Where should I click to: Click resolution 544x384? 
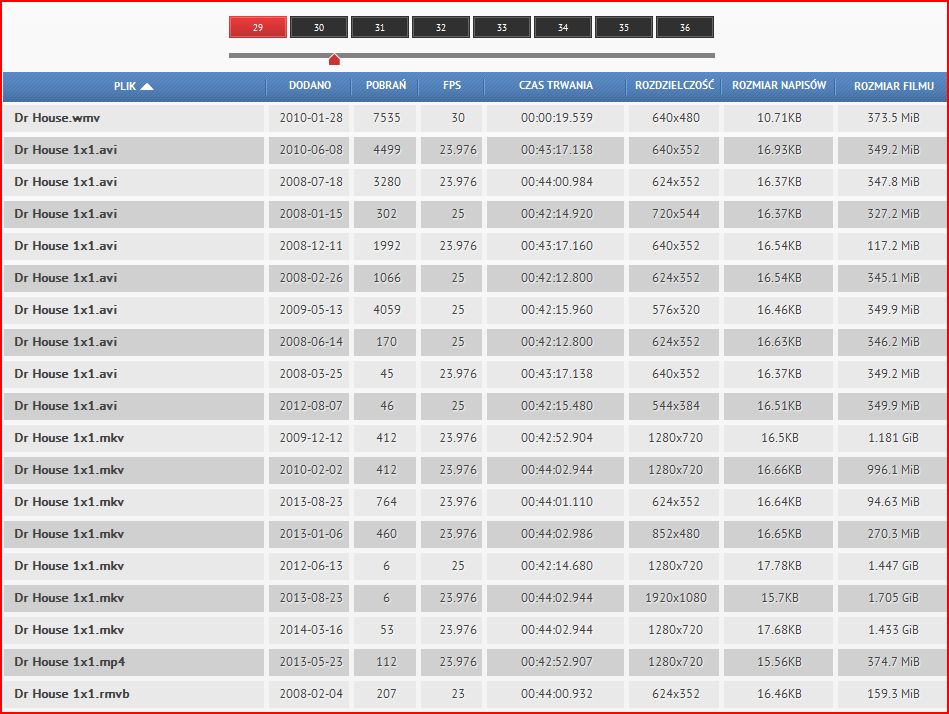click(x=675, y=406)
